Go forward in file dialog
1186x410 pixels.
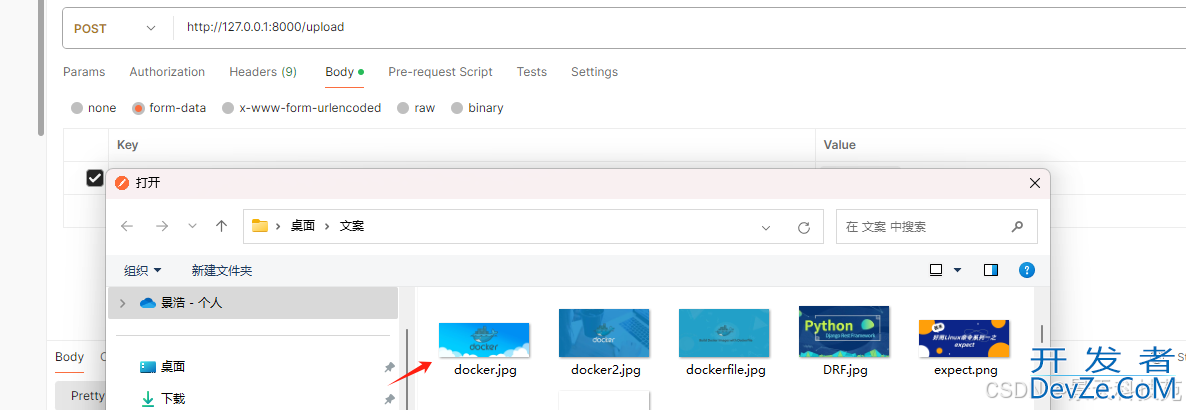click(x=161, y=226)
